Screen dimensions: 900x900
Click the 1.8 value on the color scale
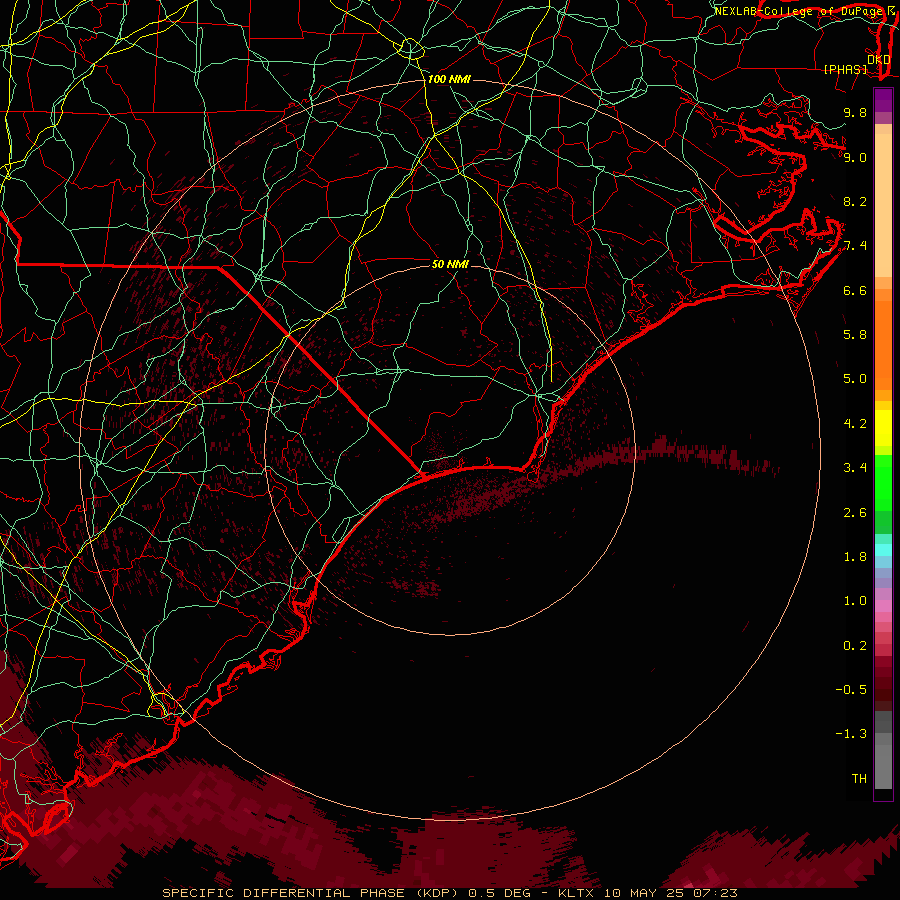855,557
